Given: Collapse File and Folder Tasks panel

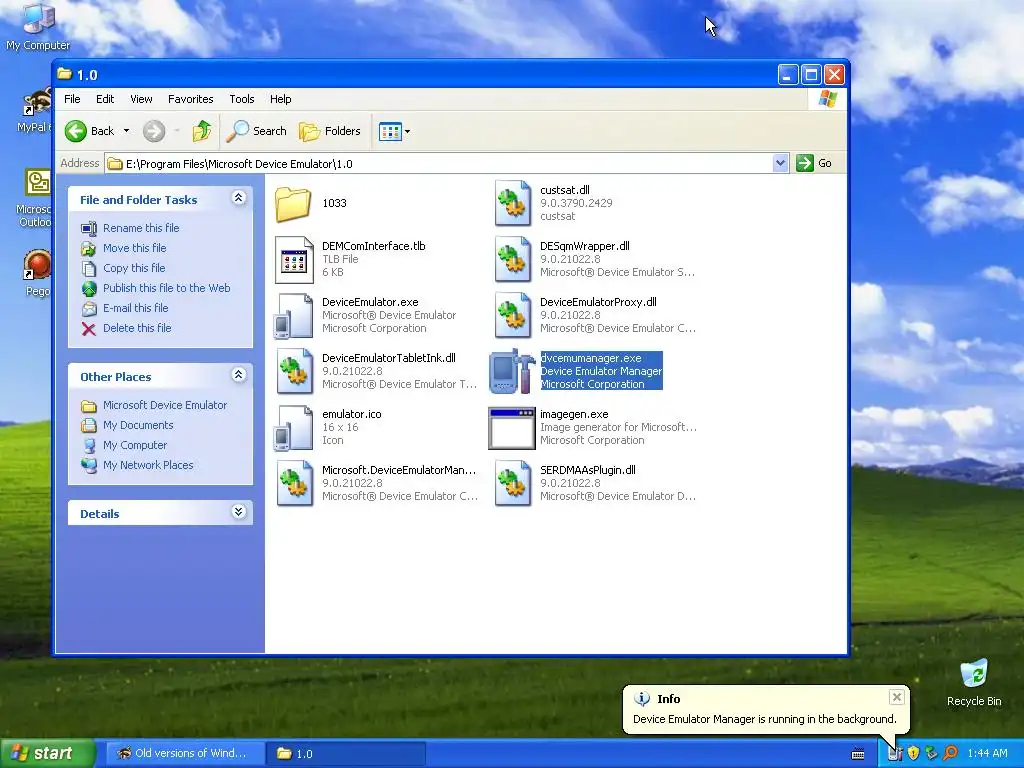Looking at the screenshot, I should pos(238,198).
